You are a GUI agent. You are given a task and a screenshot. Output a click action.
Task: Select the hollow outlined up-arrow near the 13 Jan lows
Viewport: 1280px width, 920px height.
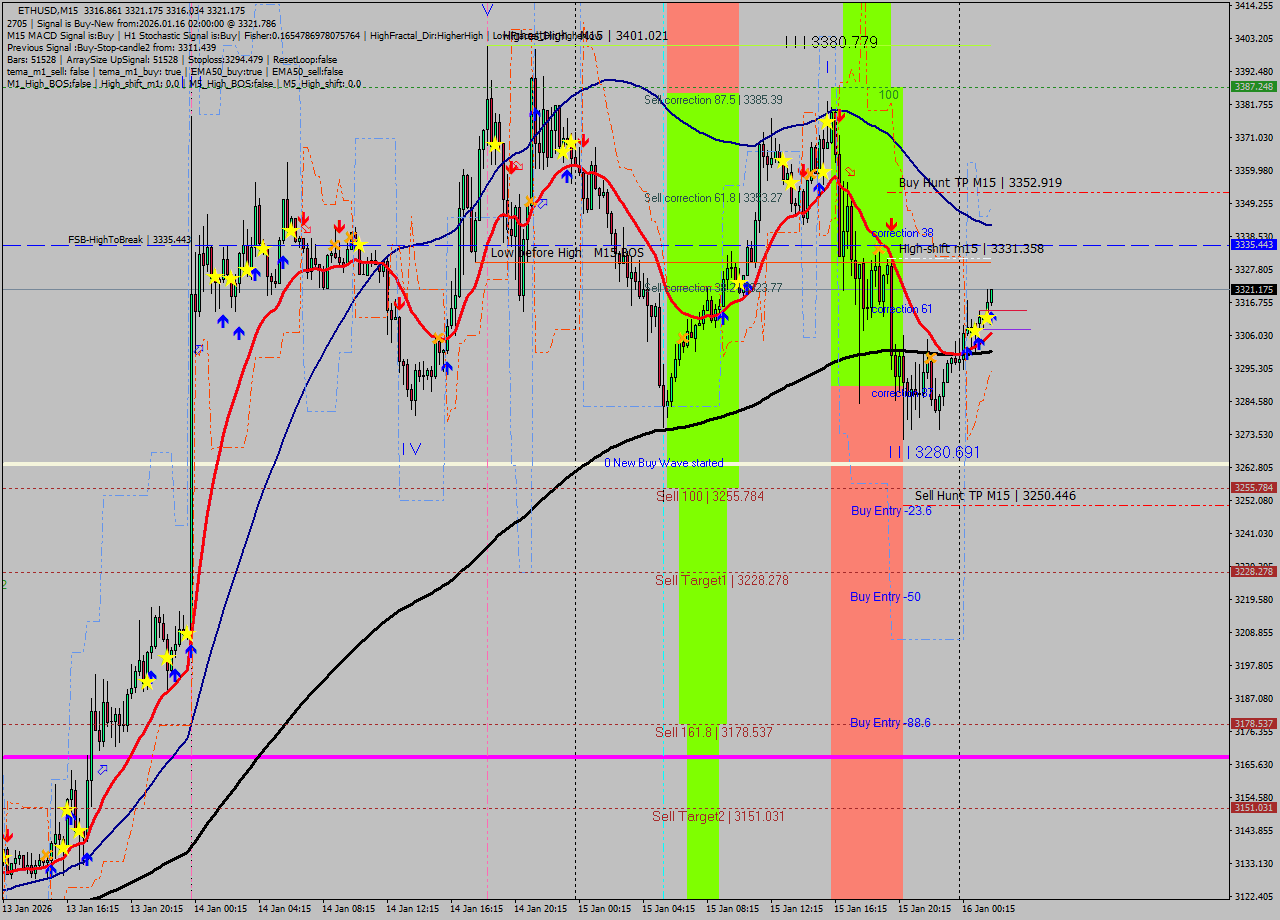point(103,770)
